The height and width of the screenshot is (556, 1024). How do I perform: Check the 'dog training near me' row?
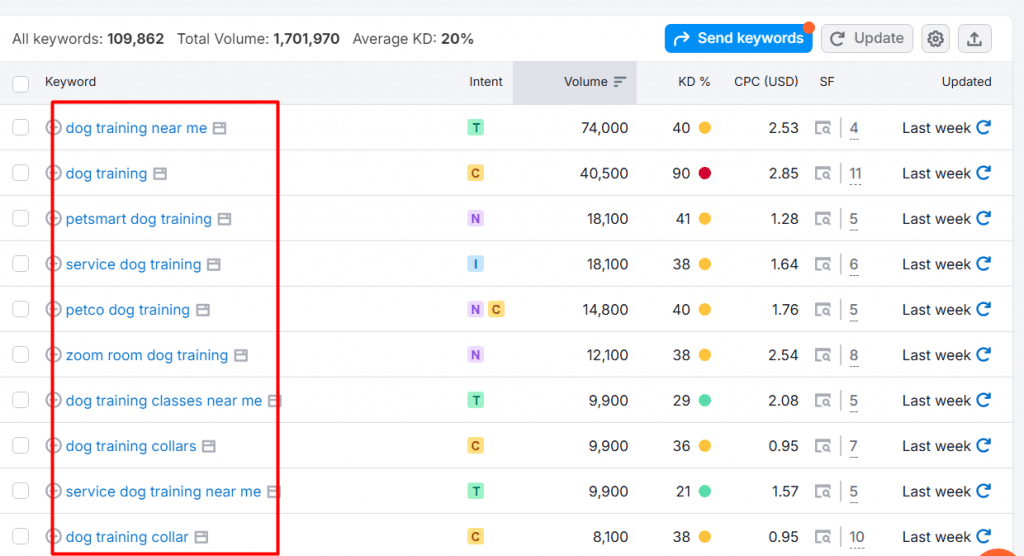coord(21,127)
